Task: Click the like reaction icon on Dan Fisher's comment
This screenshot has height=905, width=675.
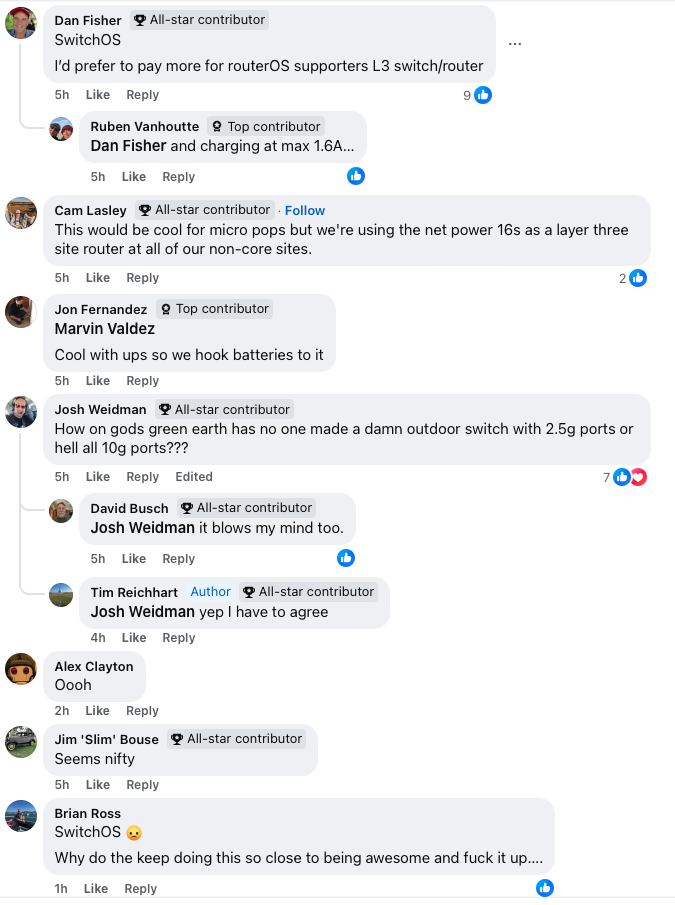Action: 483,95
